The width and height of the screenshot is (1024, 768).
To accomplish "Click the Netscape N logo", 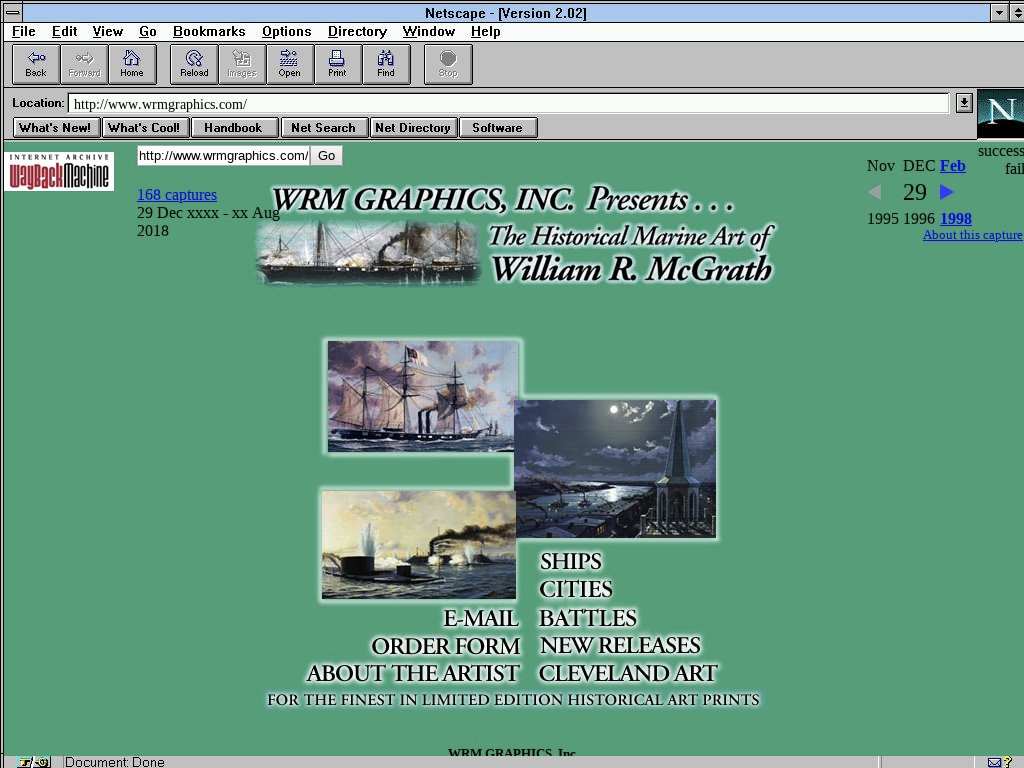I will [999, 113].
